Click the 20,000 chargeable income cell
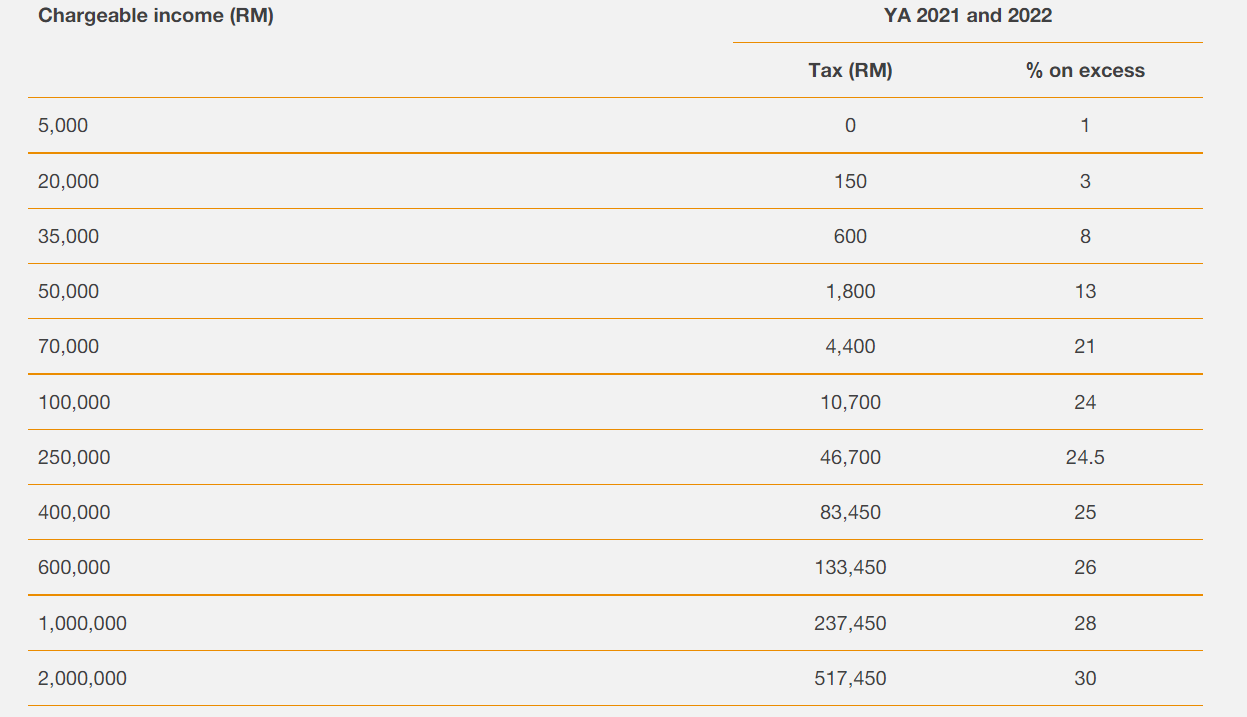 pyautogui.click(x=68, y=182)
